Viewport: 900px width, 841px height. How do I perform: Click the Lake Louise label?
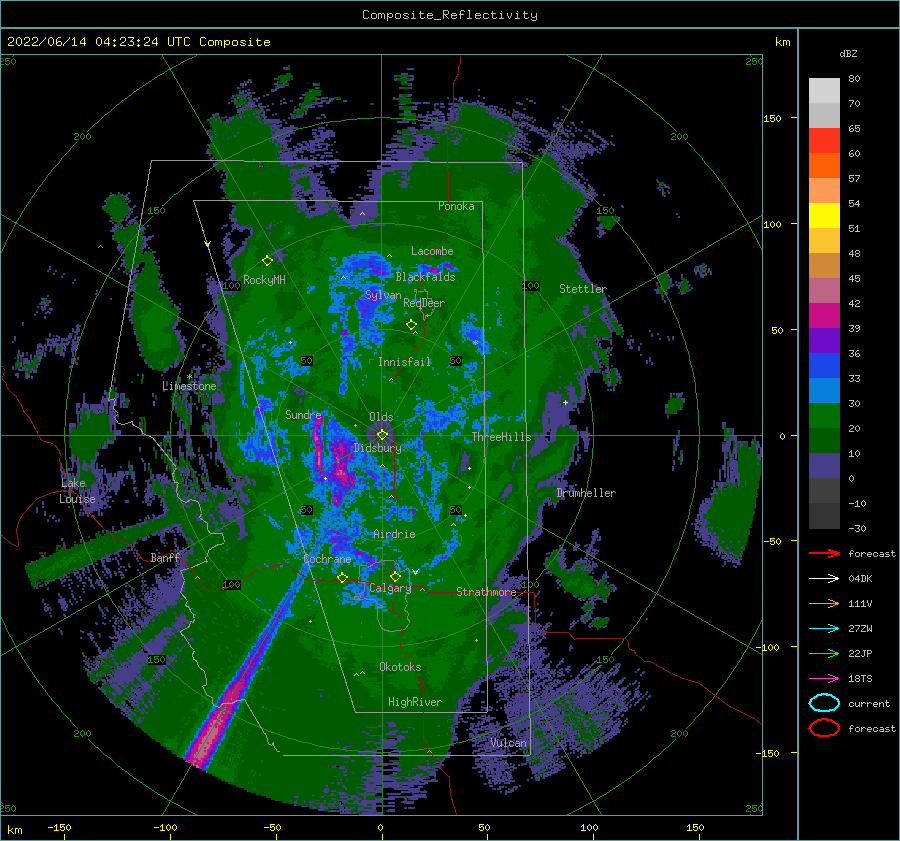click(x=77, y=491)
